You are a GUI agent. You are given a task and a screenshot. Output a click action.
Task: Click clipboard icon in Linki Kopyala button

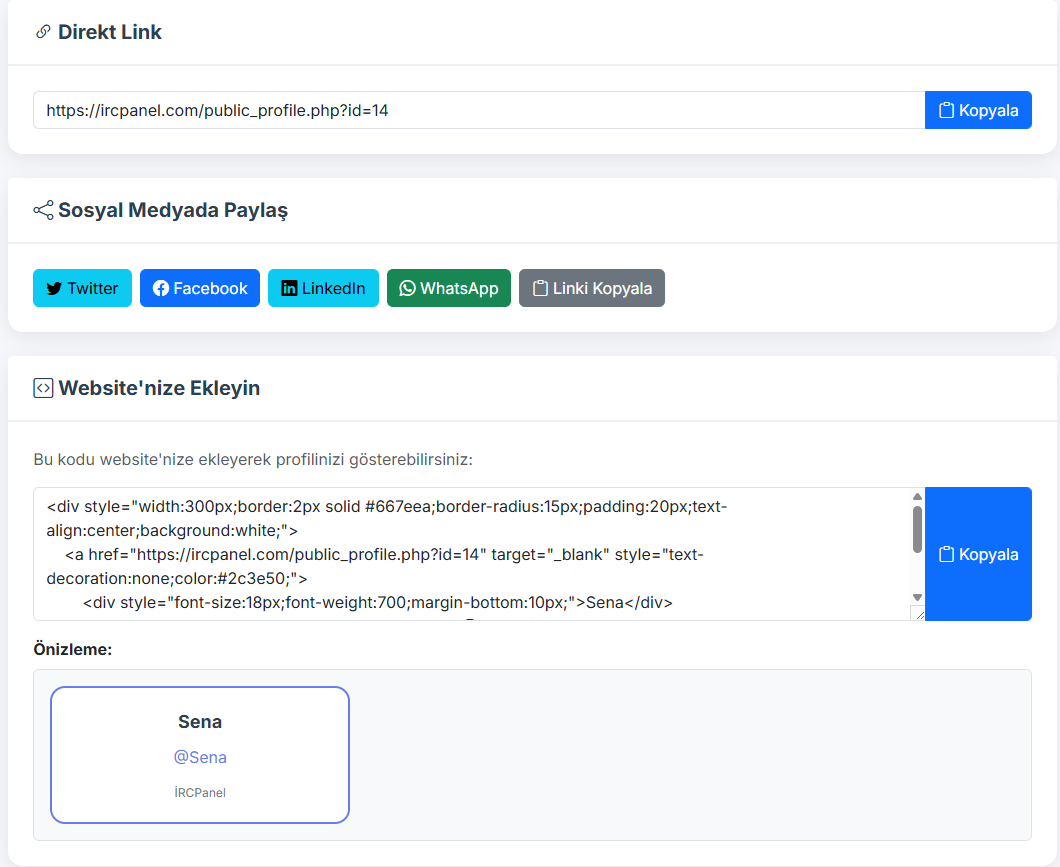540,289
